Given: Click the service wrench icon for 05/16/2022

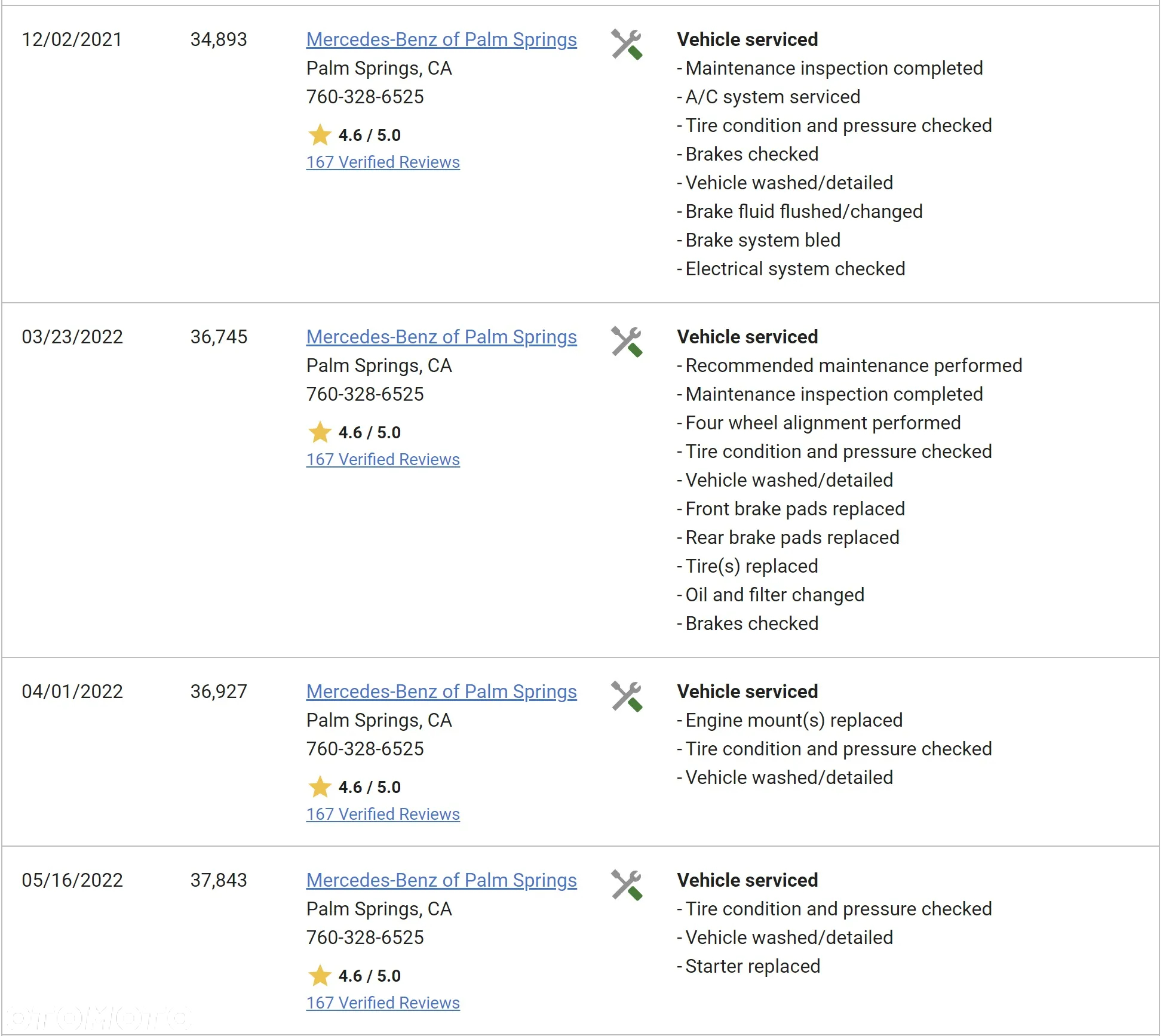Looking at the screenshot, I should tap(627, 886).
